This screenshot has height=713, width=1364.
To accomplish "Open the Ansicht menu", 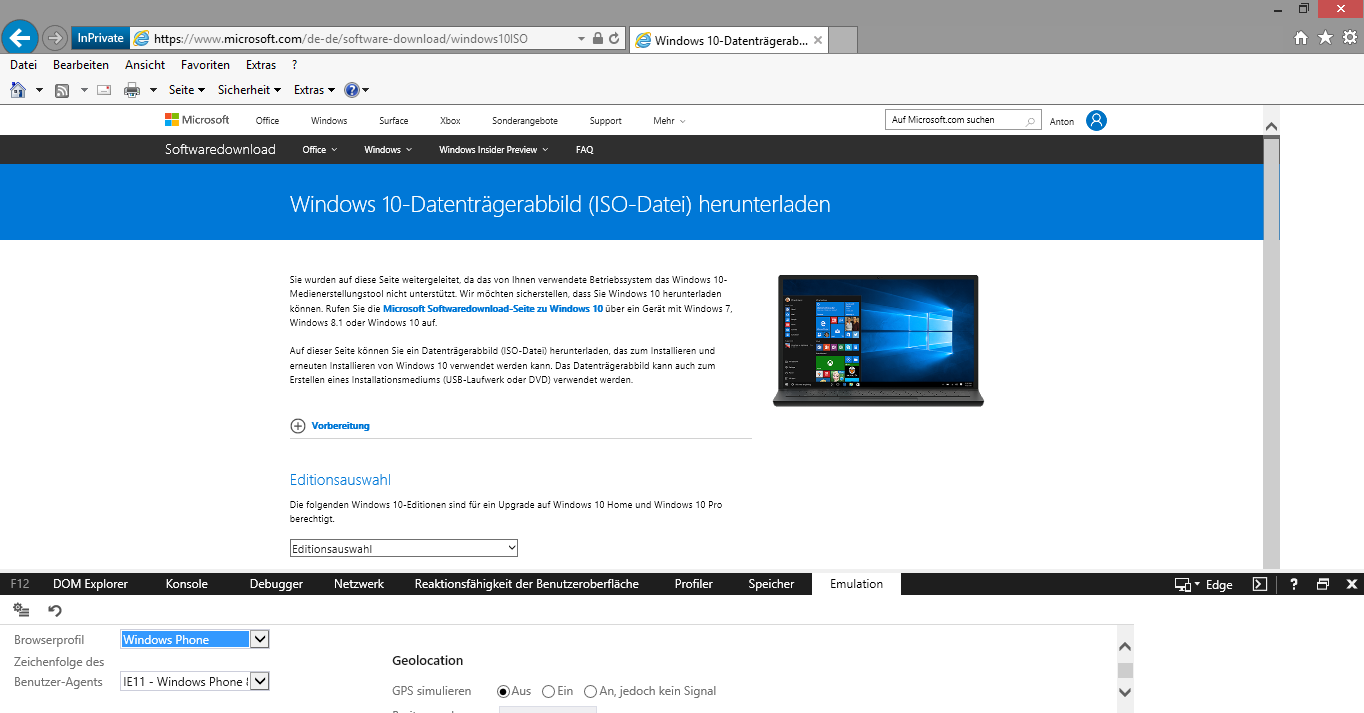I will coord(145,65).
